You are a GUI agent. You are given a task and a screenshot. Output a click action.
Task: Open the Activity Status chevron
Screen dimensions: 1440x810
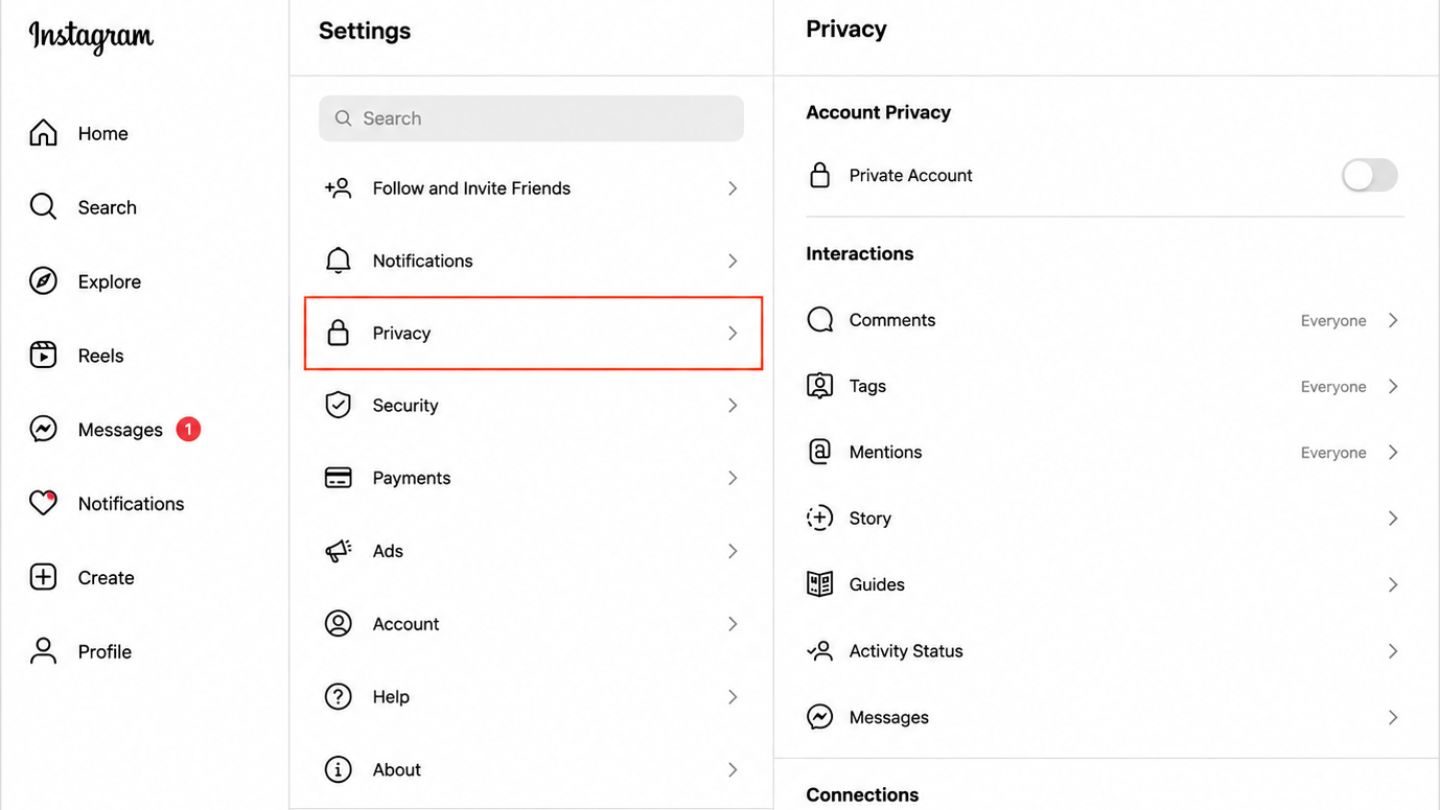click(1393, 651)
